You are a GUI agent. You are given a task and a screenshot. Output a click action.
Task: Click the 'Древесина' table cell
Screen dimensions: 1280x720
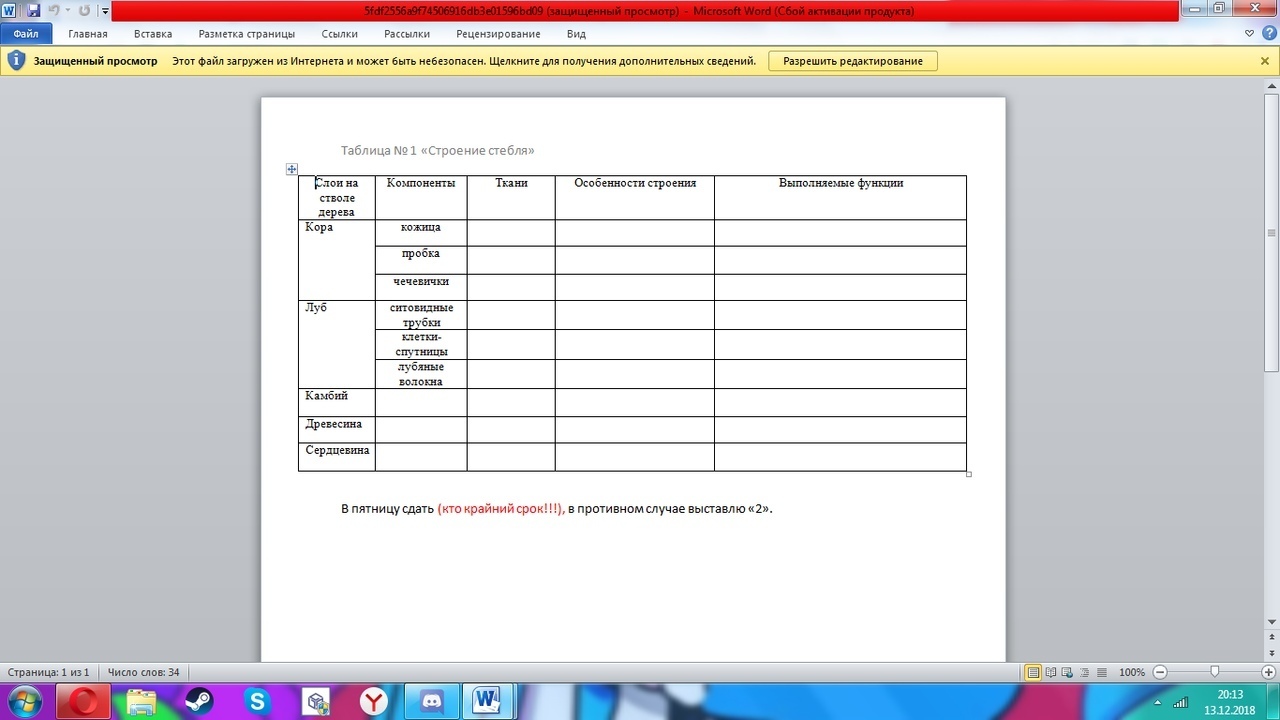coord(337,429)
